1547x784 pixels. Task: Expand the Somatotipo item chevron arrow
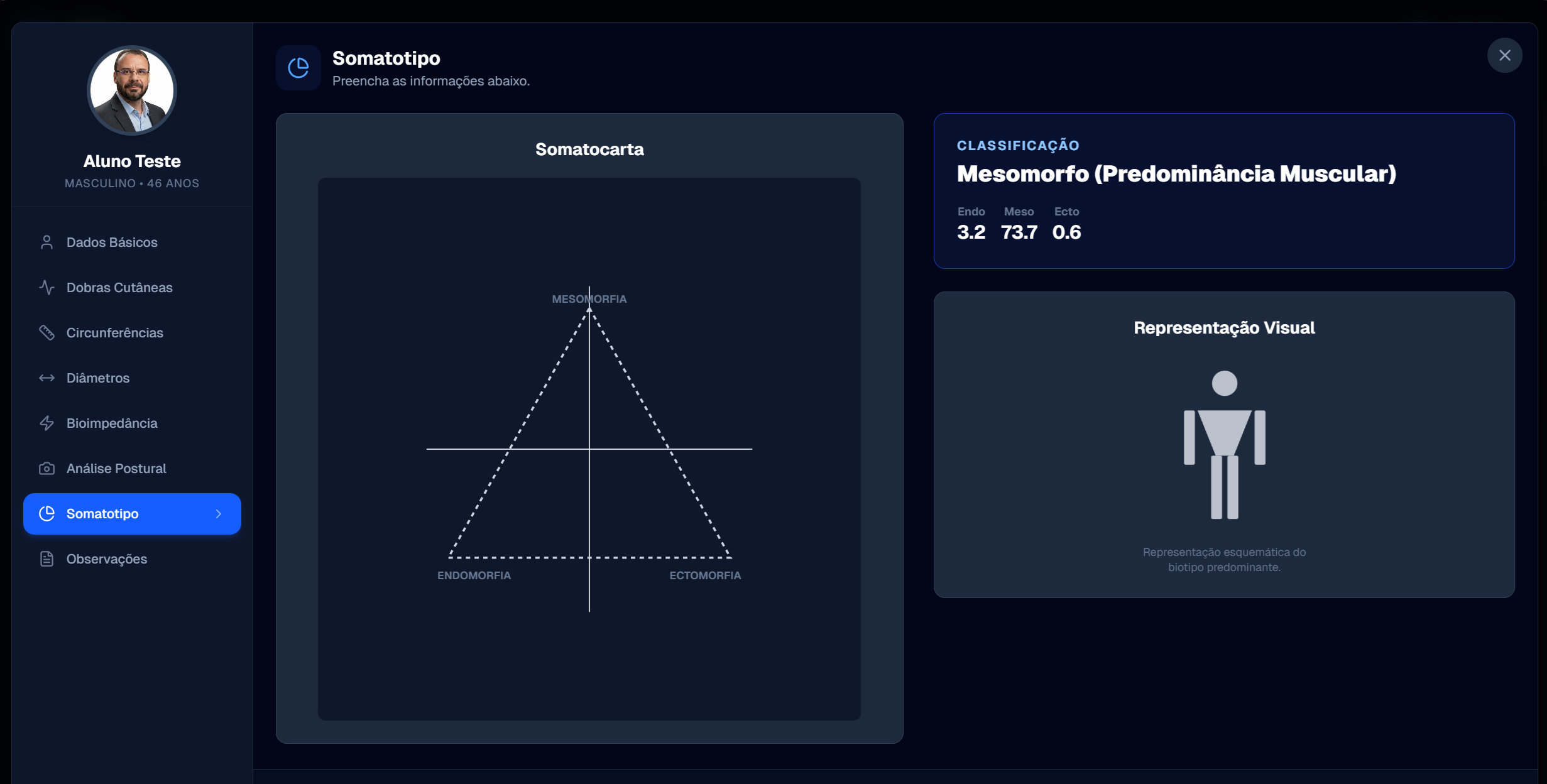[219, 514]
